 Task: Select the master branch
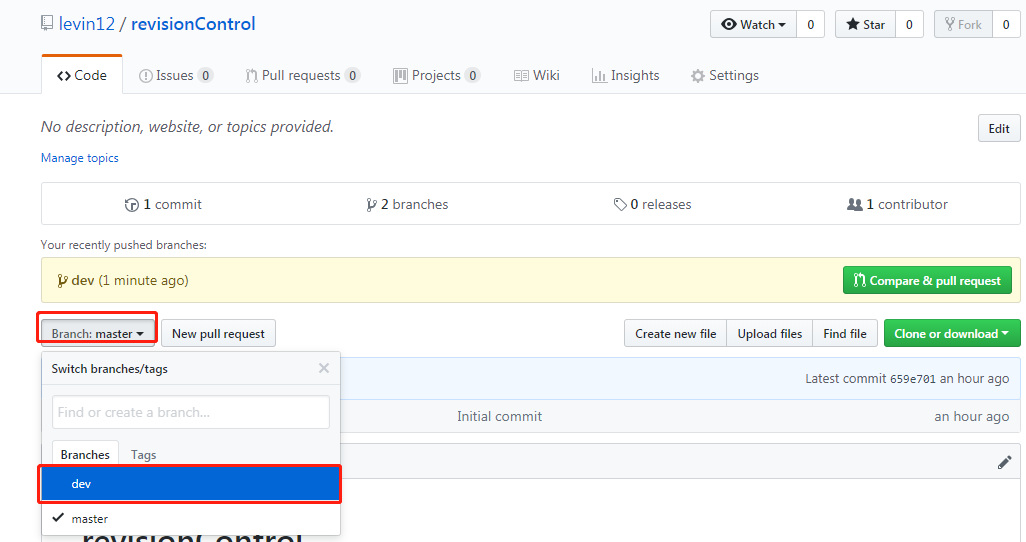tap(190, 518)
